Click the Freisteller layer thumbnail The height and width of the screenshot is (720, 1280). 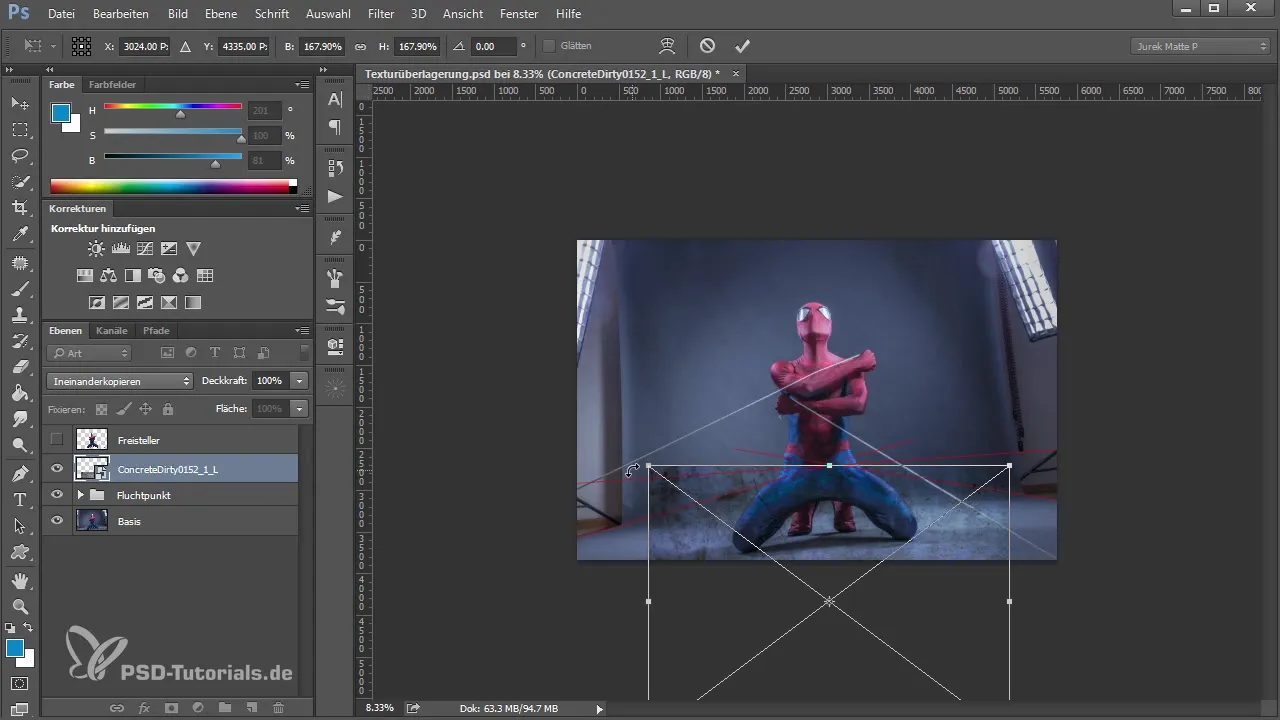tap(92, 440)
